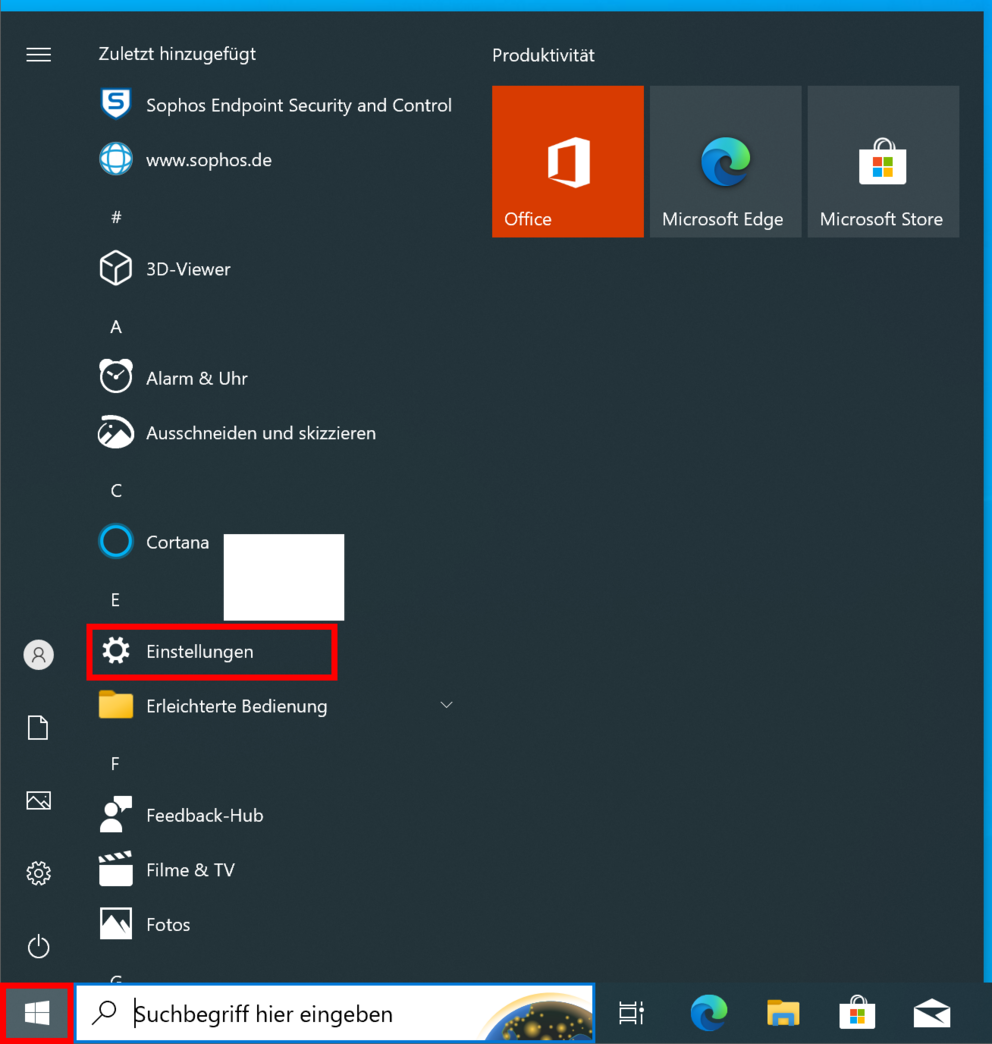Open Task View on the taskbar
The height and width of the screenshot is (1044, 992).
click(631, 1013)
